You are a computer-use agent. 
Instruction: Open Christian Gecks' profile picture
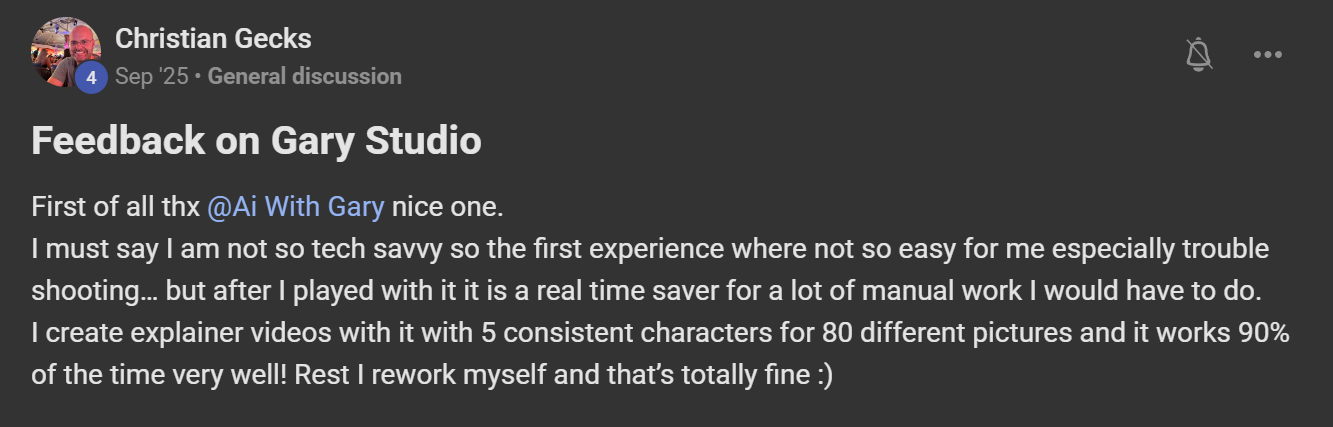pyautogui.click(x=64, y=50)
